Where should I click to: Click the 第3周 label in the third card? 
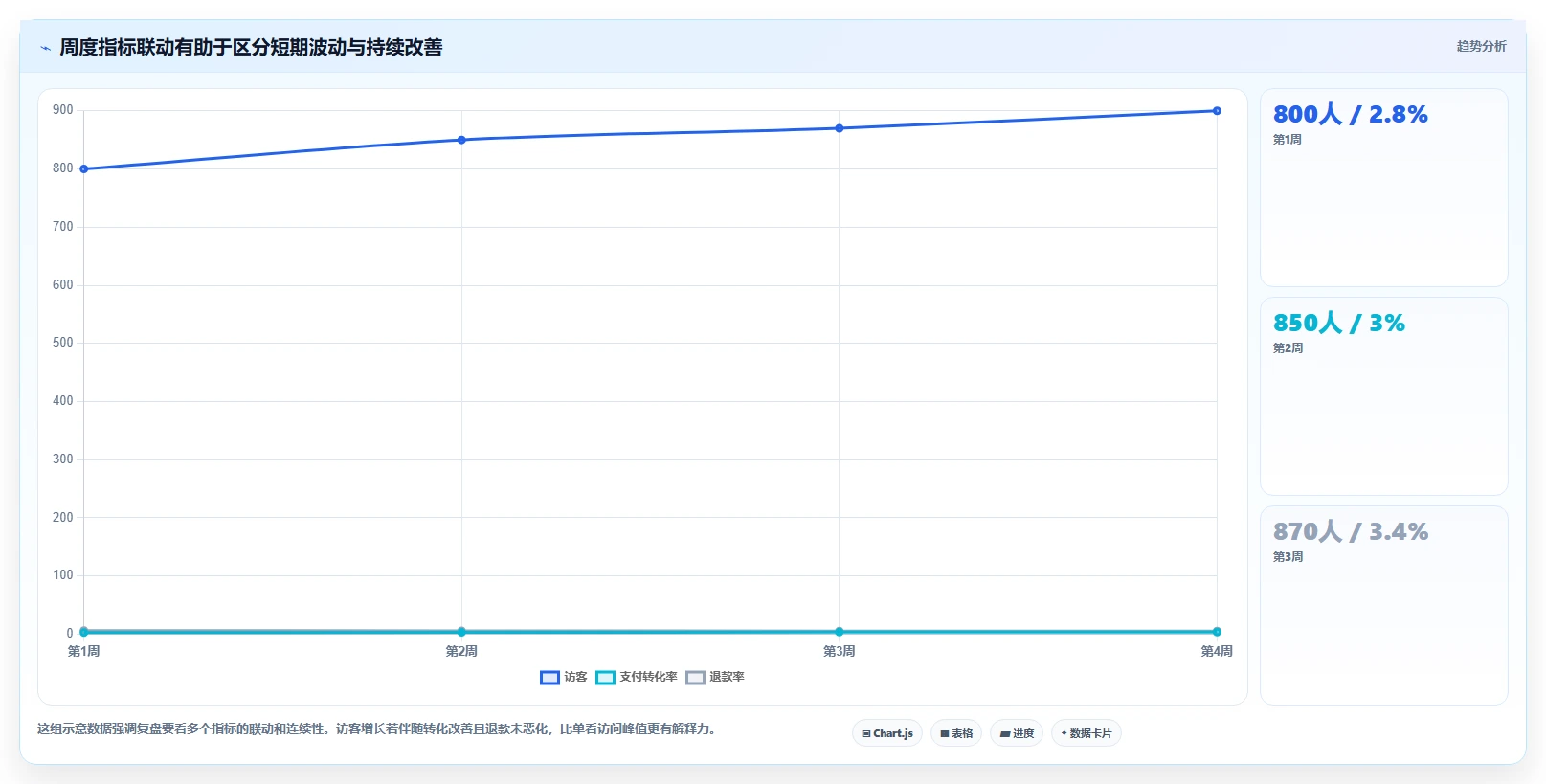[x=1288, y=557]
